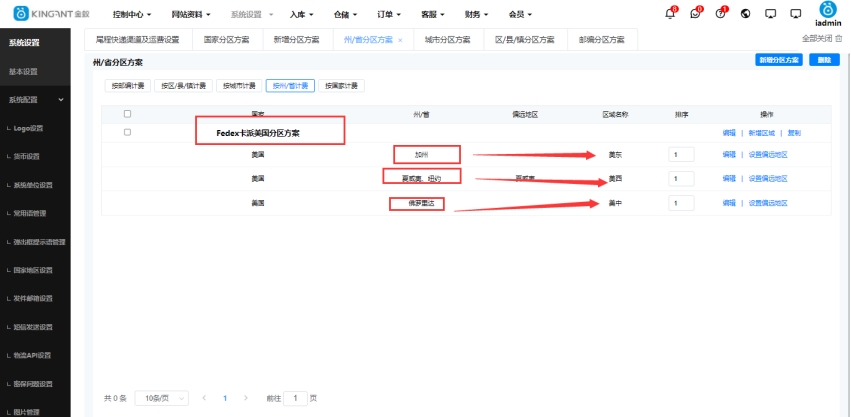Open the notification bell icon
851x417 pixels.
(x=670, y=14)
